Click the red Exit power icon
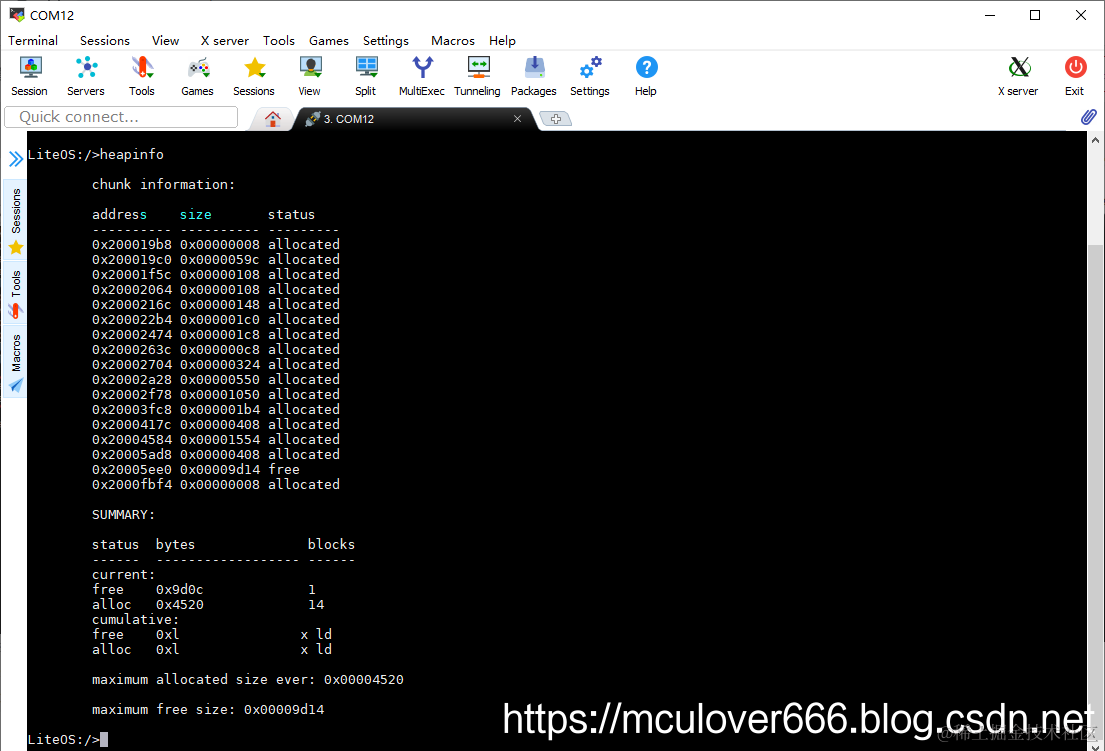This screenshot has height=751, width=1105. tap(1075, 76)
